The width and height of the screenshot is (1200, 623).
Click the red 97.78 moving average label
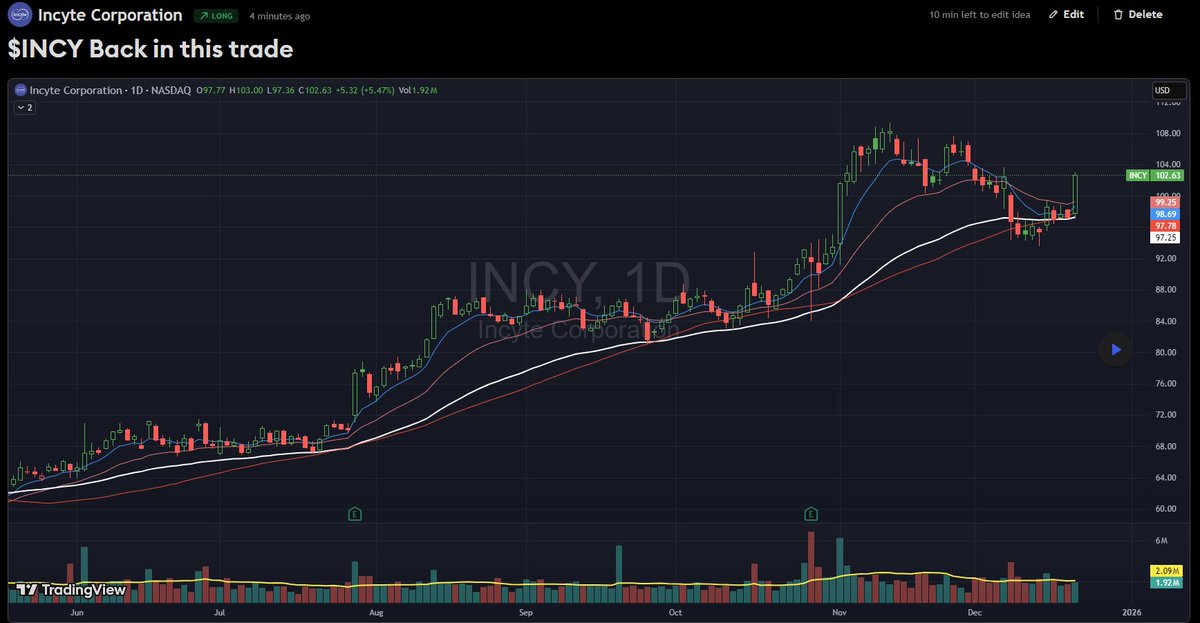pos(1167,226)
